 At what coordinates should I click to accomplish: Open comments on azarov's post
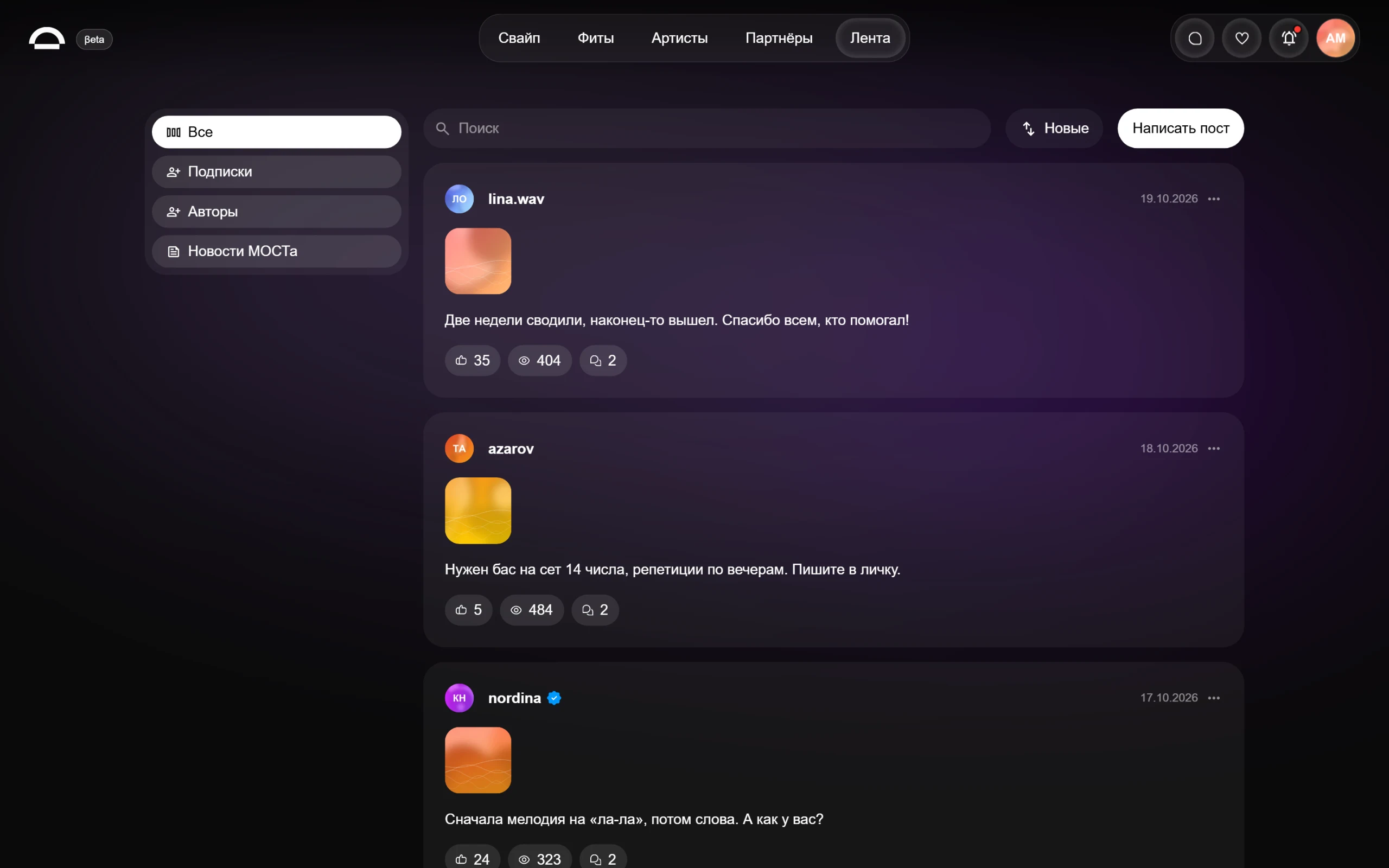(x=595, y=610)
